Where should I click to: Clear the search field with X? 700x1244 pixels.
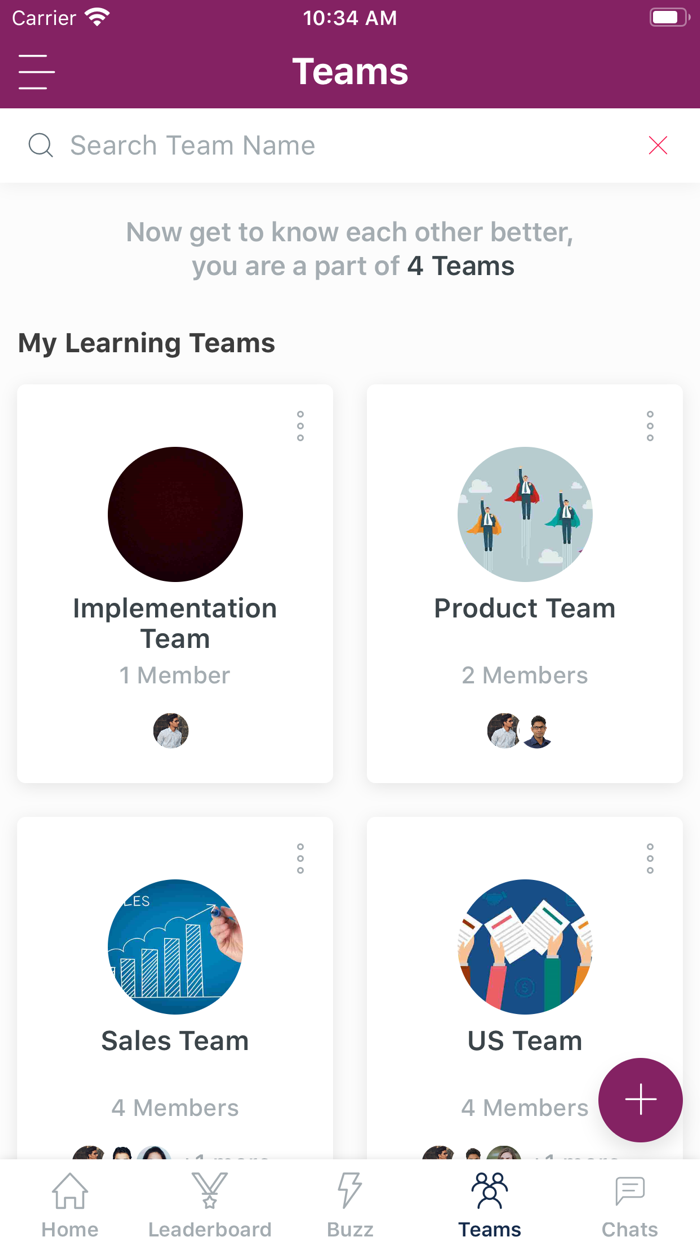click(657, 146)
